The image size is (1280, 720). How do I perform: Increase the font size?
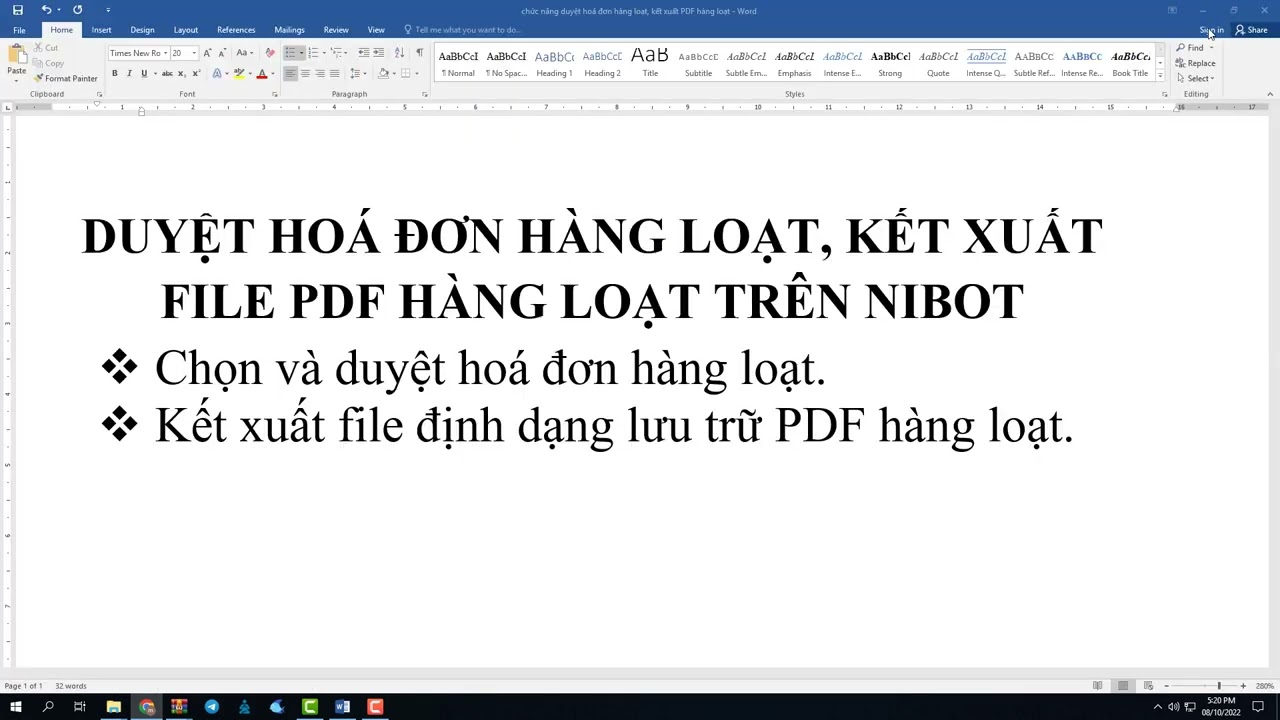(208, 53)
